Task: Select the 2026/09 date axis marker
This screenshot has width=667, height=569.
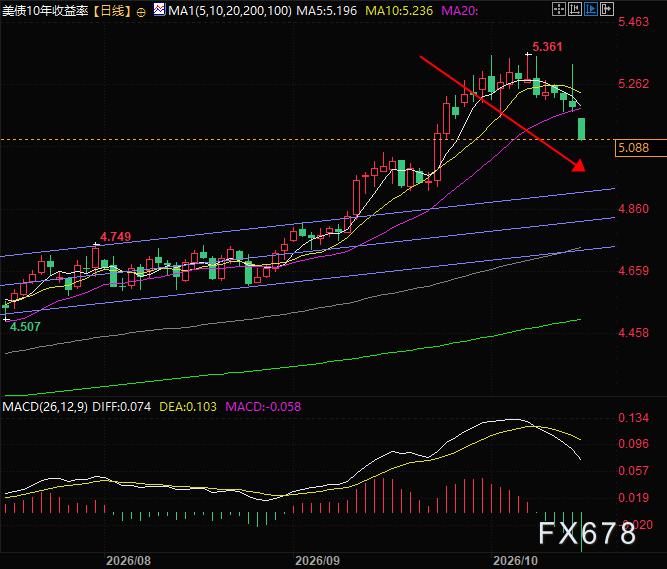Action: 317,560
